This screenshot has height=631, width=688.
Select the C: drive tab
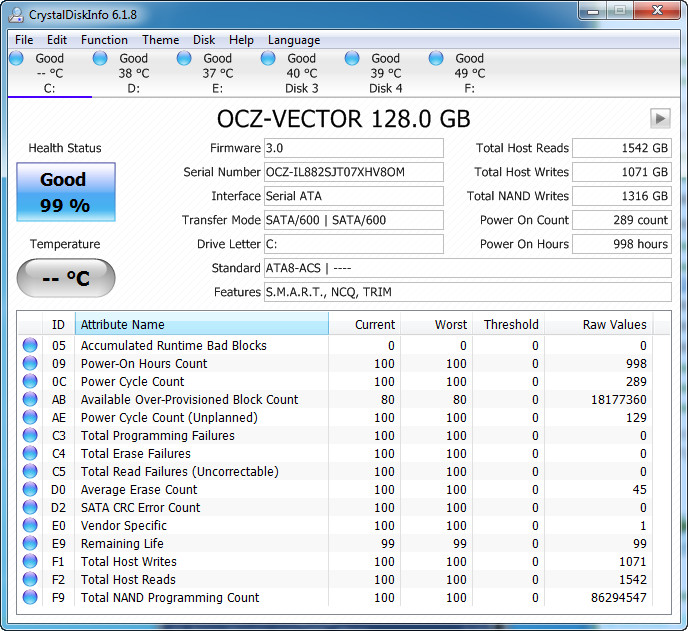50,73
